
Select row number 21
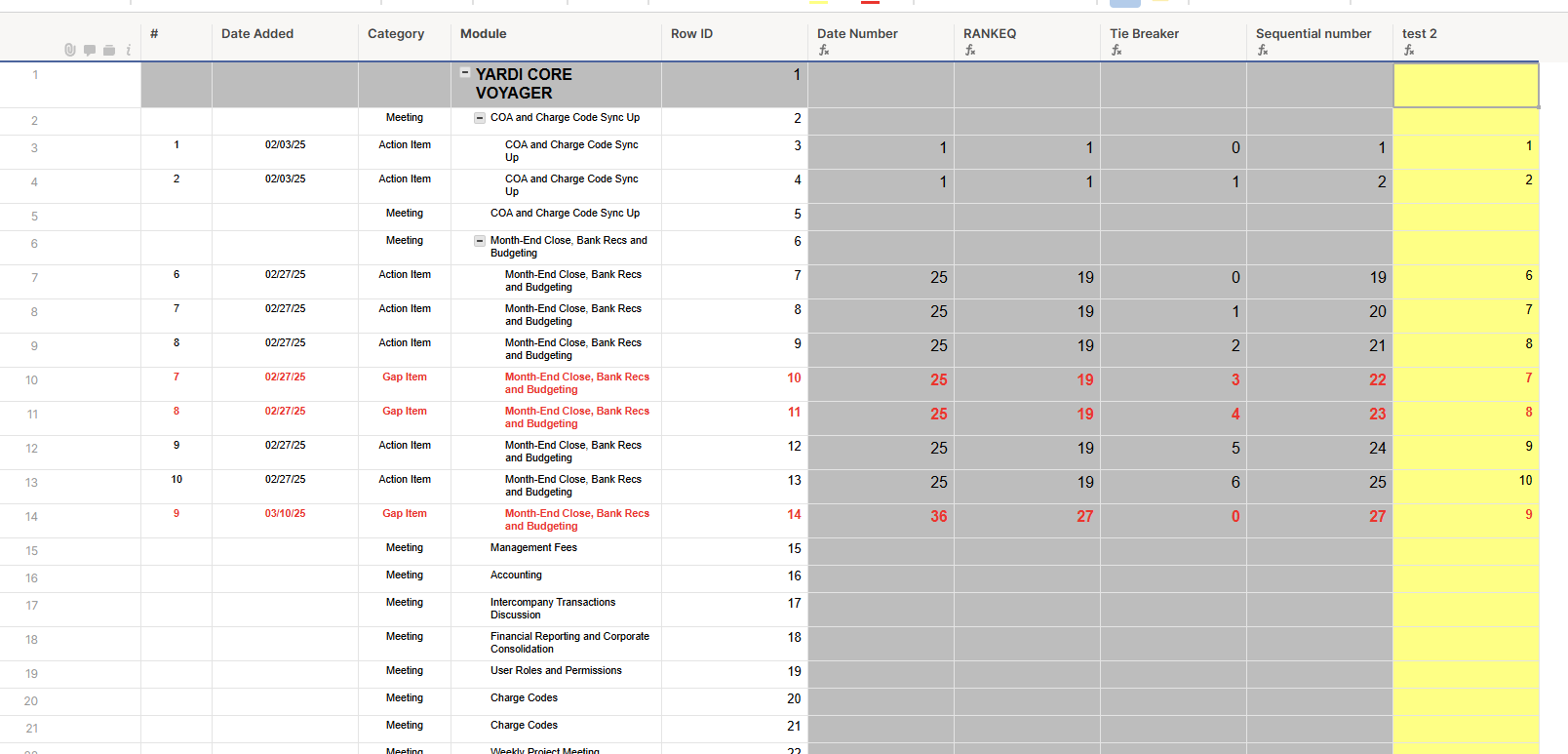tap(32, 729)
